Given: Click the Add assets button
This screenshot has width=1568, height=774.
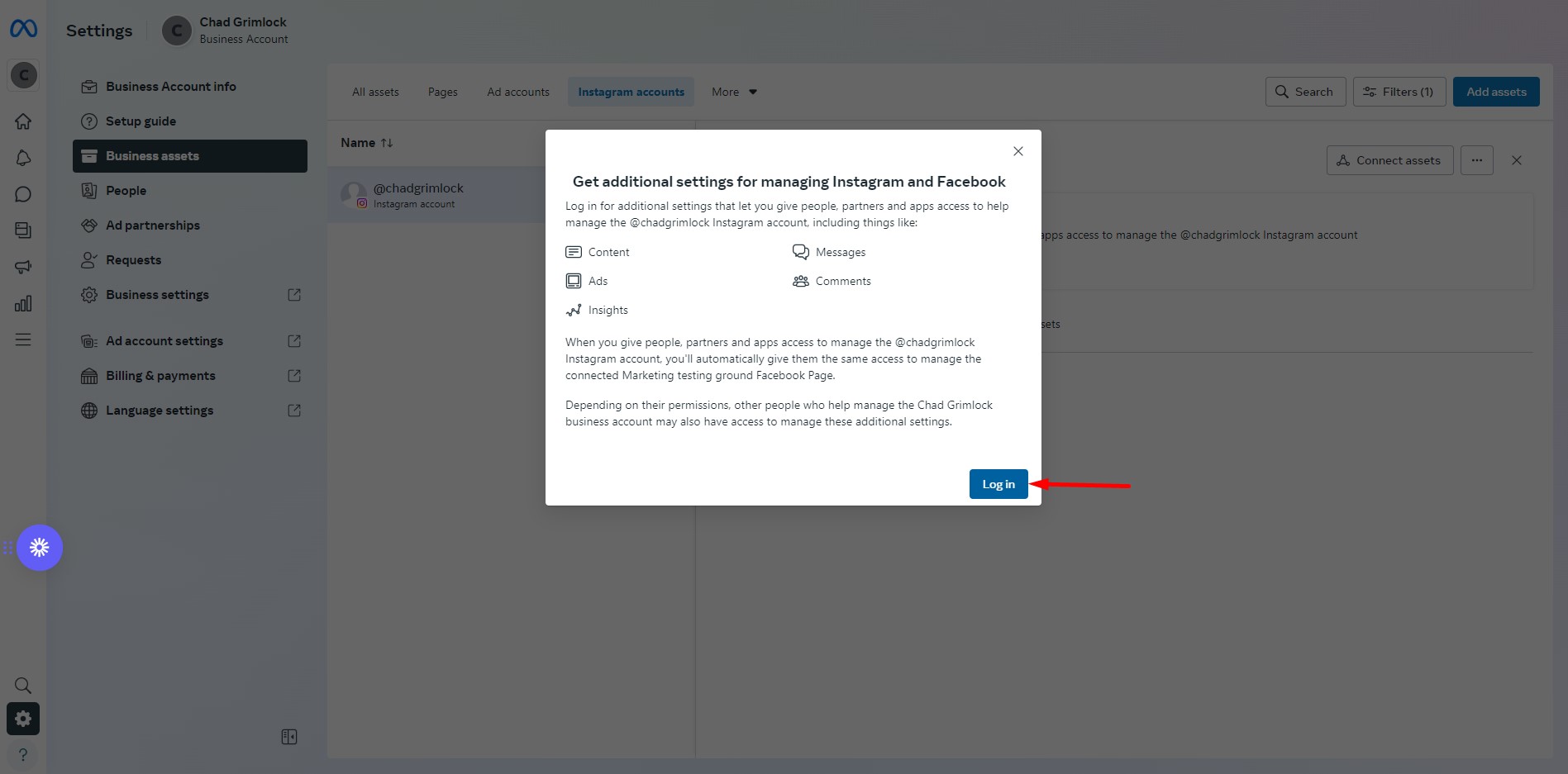Looking at the screenshot, I should pyautogui.click(x=1496, y=92).
